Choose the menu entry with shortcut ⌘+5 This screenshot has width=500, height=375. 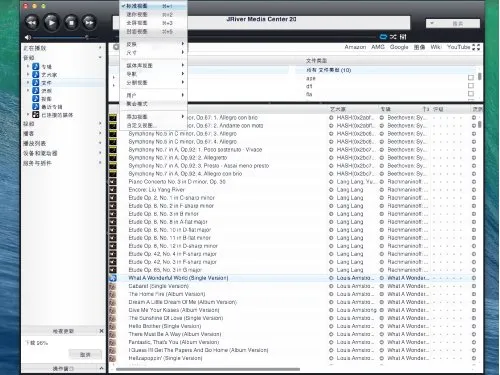pyautogui.click(x=153, y=31)
